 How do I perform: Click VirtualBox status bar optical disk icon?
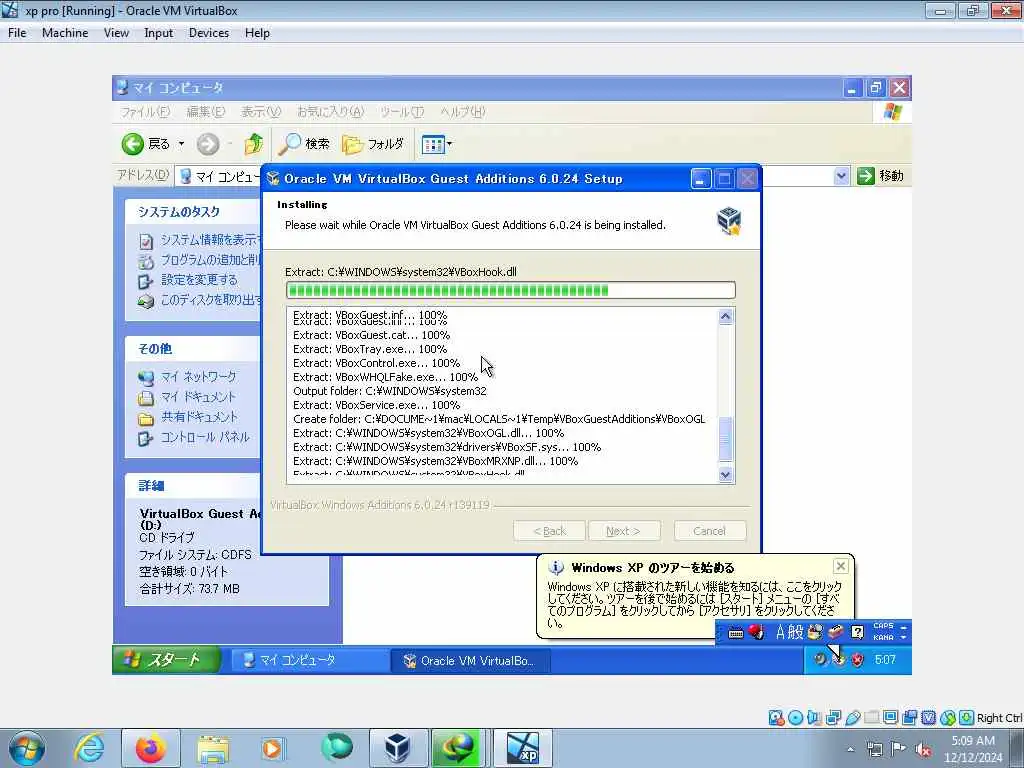[x=795, y=718]
